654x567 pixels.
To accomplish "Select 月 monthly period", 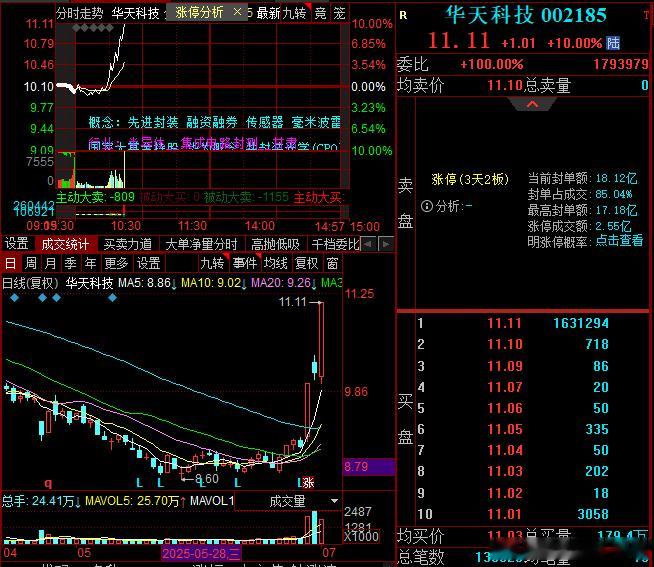I will (x=50, y=263).
